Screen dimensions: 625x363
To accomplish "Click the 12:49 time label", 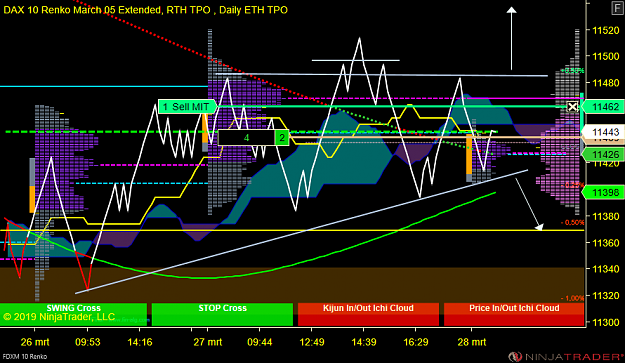I will pyautogui.click(x=312, y=342).
